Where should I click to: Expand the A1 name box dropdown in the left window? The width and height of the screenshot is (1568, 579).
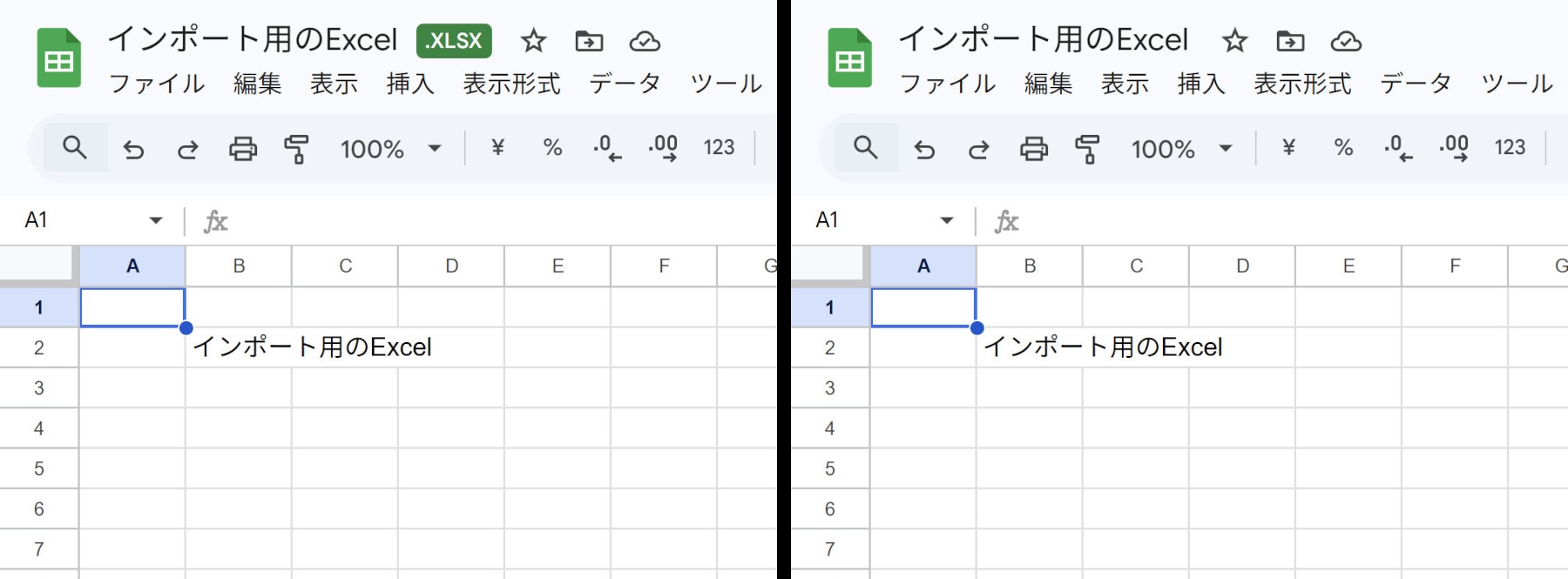click(x=156, y=220)
